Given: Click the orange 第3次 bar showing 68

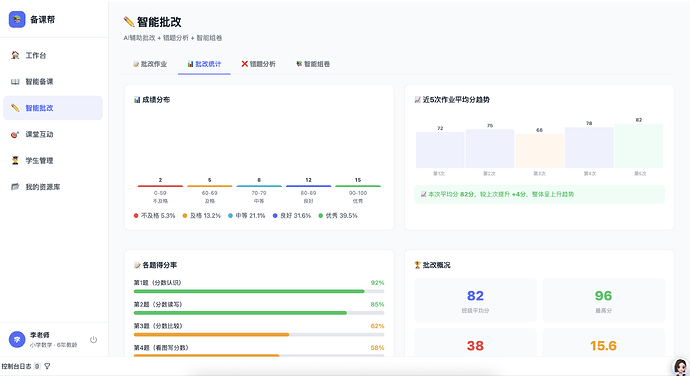Looking at the screenshot, I should coord(540,151).
